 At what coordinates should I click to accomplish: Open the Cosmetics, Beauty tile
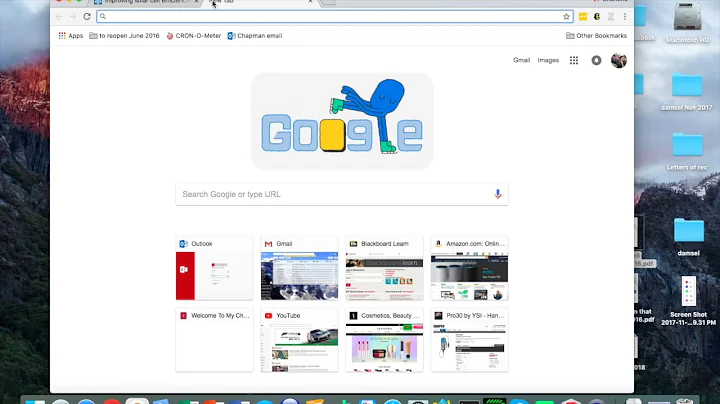[384, 340]
